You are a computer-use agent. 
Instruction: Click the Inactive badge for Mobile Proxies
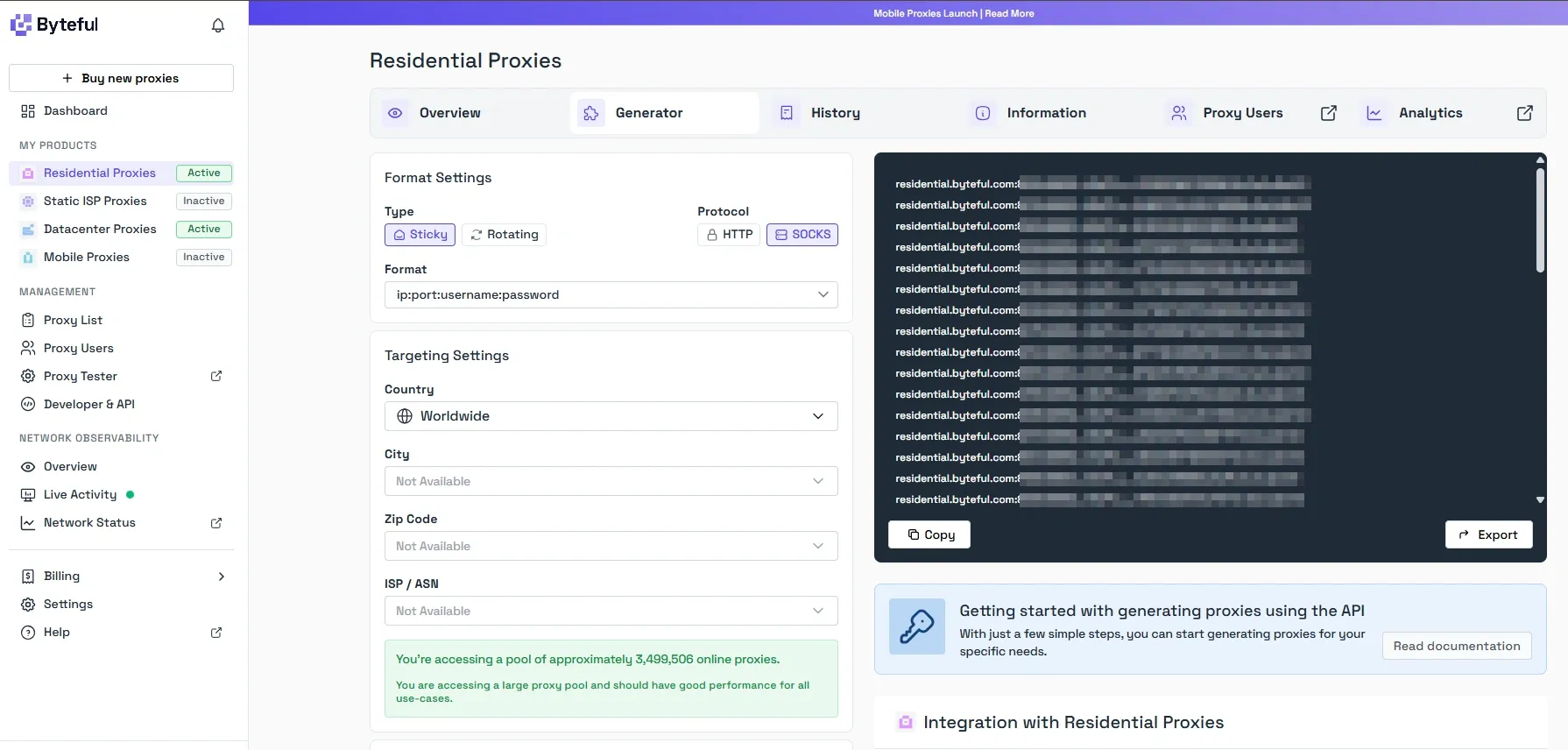tap(204, 258)
